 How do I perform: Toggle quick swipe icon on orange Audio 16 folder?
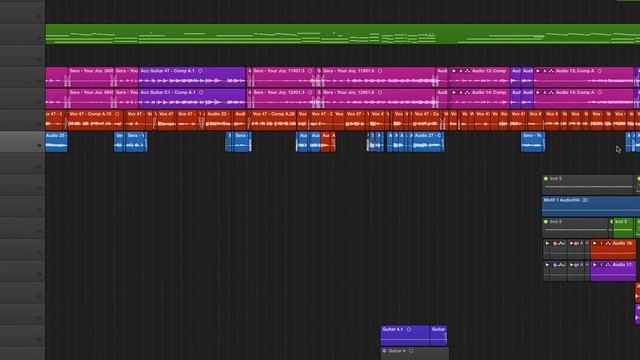click(x=608, y=244)
